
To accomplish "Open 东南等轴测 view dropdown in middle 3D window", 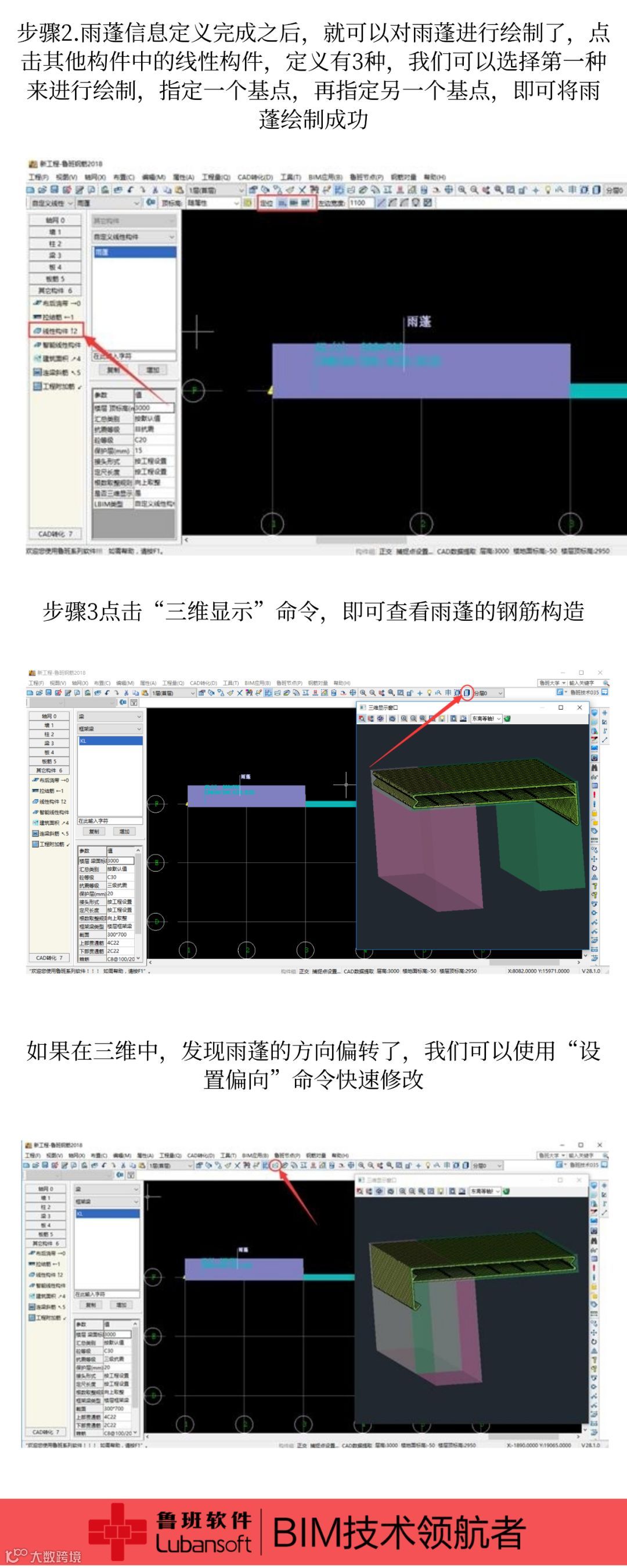I will (486, 718).
